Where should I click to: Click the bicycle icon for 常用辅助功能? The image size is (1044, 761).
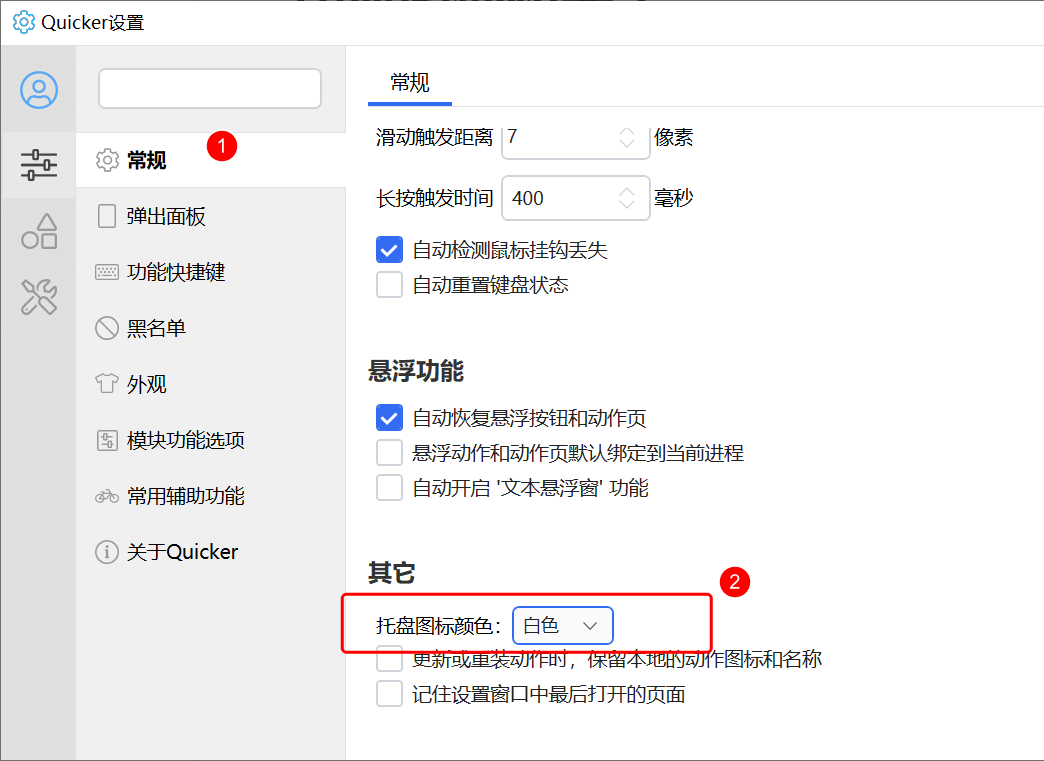107,496
